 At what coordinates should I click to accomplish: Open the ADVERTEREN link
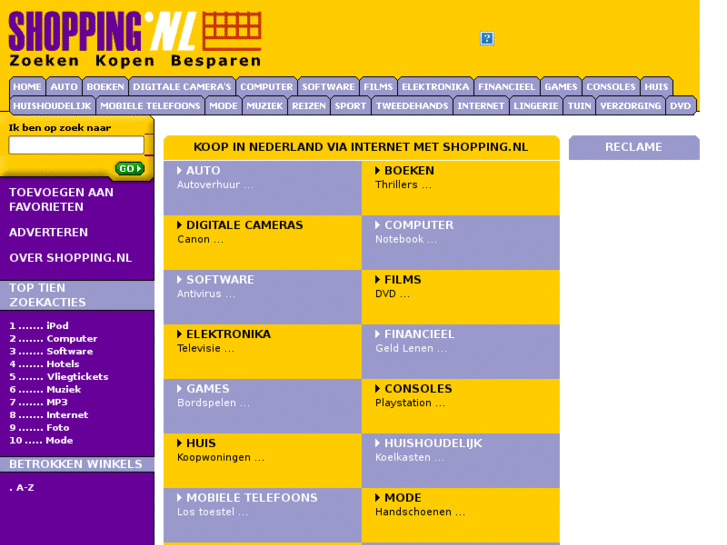click(48, 232)
